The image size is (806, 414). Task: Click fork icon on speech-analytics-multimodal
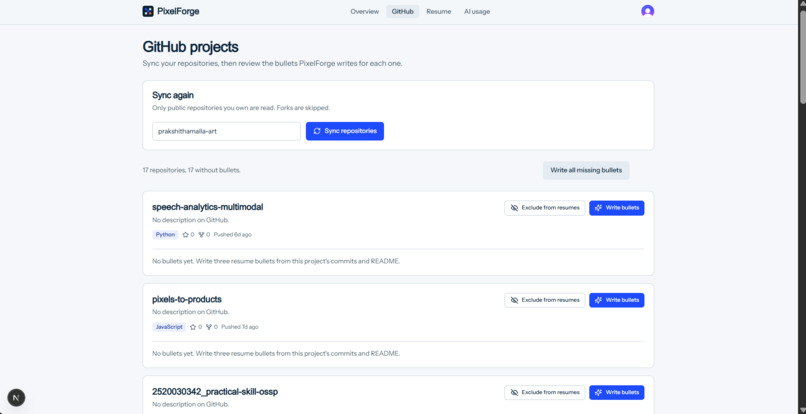pyautogui.click(x=201, y=235)
